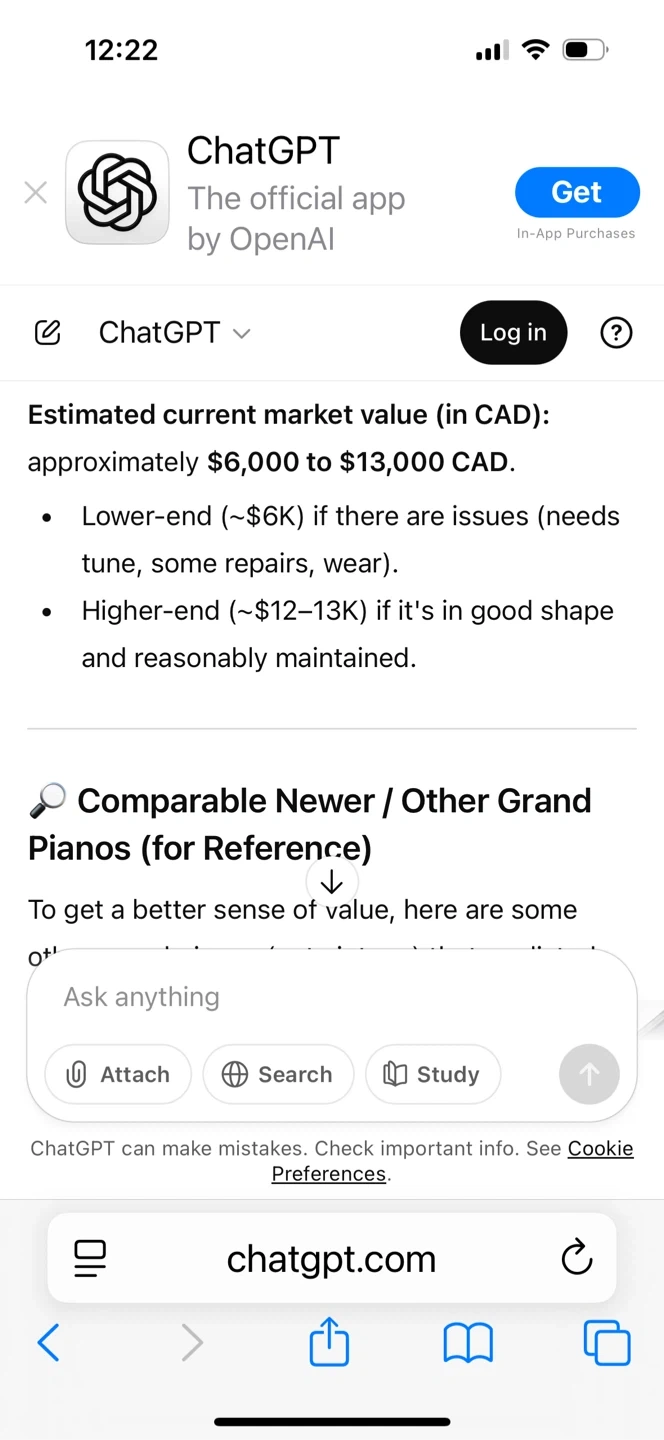Open the Cookie Preferences link
664x1440 pixels.
[600, 1149]
